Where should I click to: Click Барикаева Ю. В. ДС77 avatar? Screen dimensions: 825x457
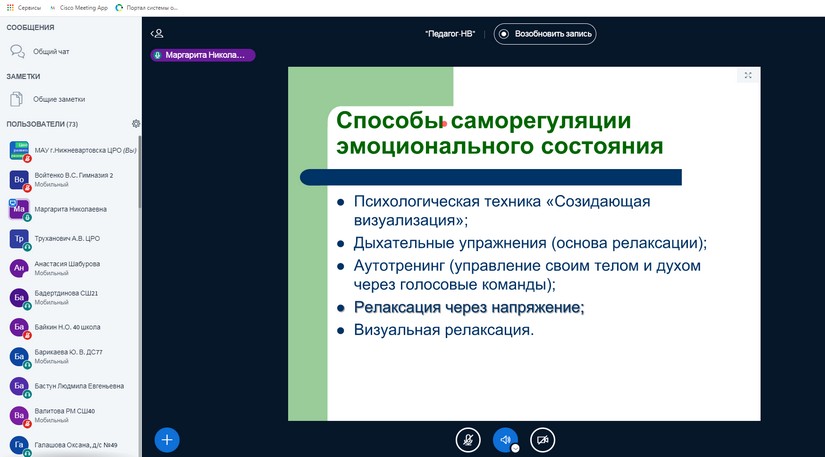click(19, 357)
